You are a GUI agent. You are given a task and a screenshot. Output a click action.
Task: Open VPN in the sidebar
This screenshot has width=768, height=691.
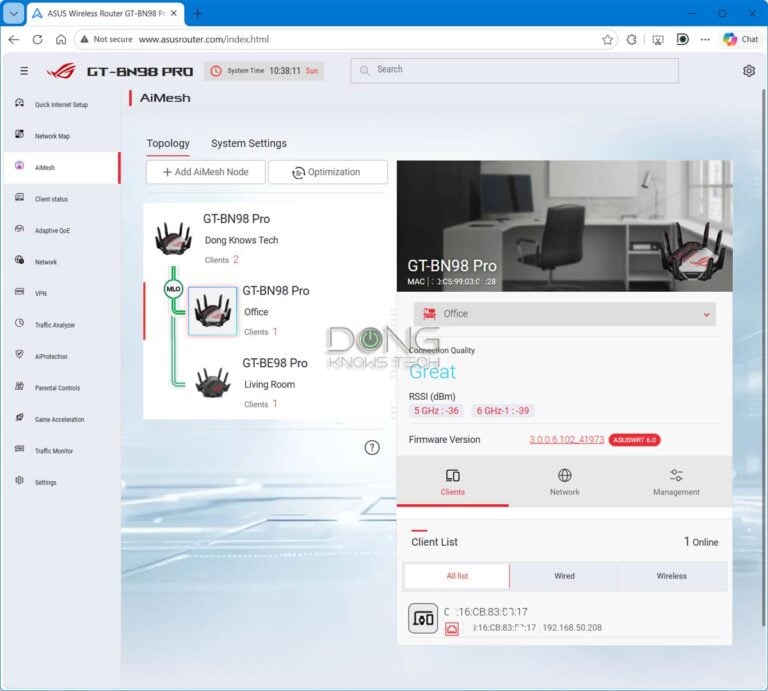[x=61, y=293]
